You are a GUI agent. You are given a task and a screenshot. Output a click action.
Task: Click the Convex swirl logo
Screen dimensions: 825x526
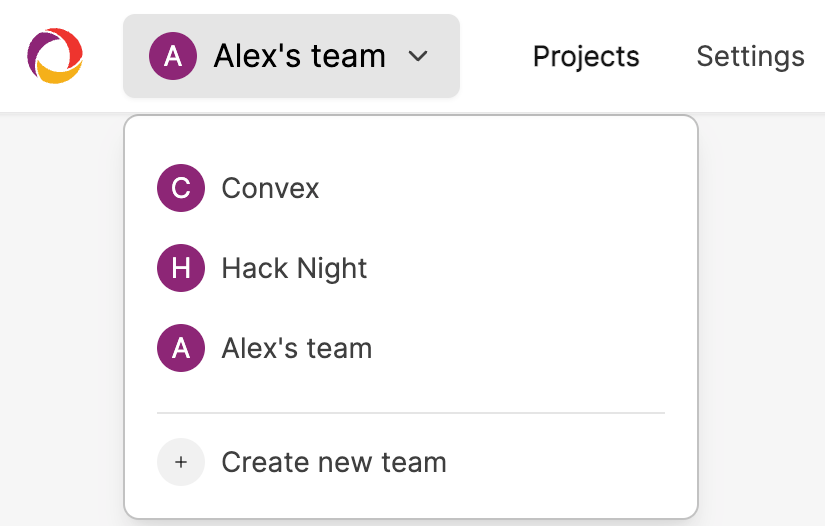[x=55, y=56]
